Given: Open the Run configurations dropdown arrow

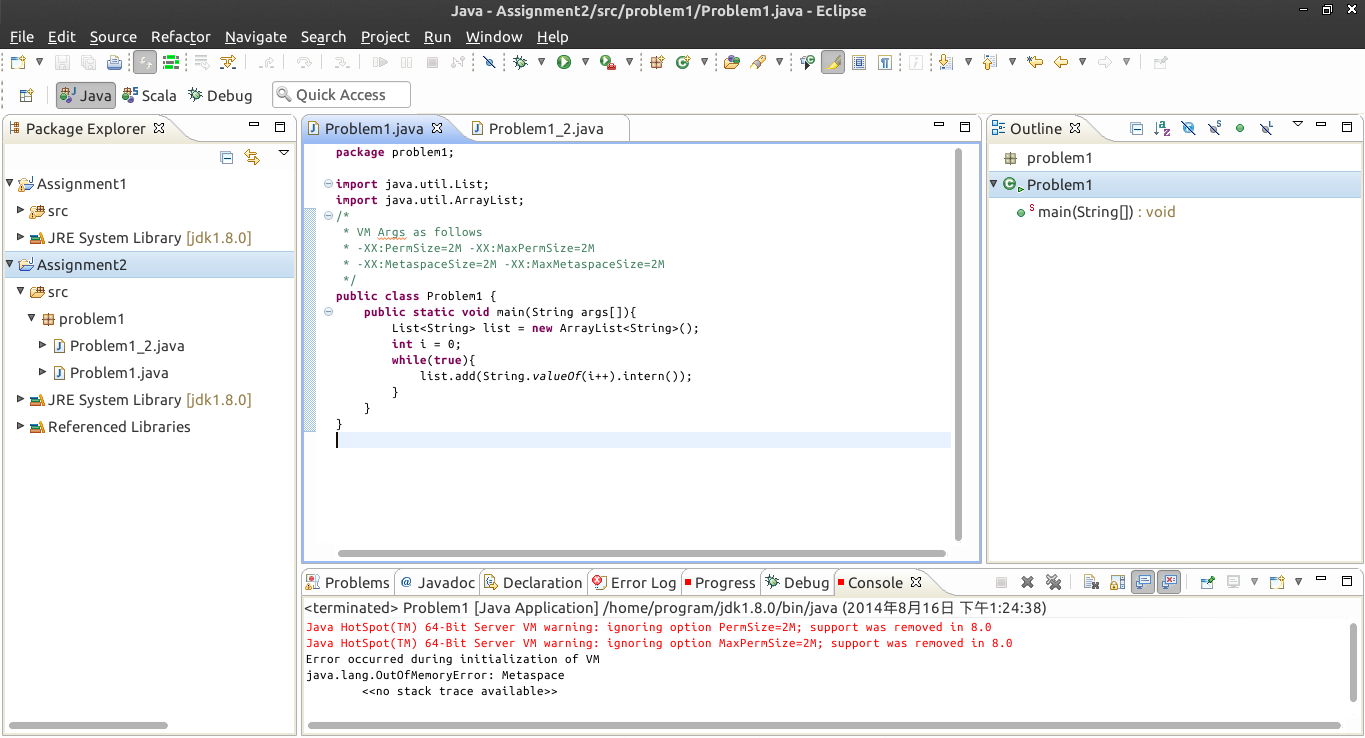Looking at the screenshot, I should (x=585, y=62).
